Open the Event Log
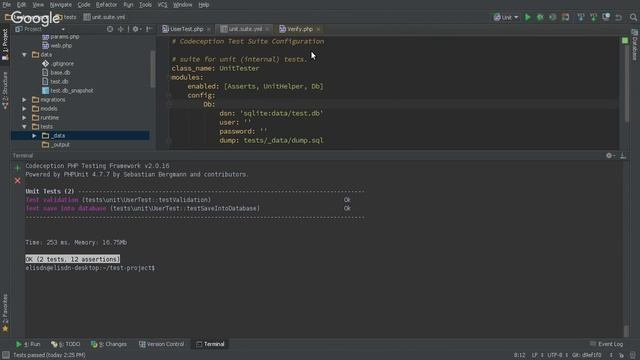 pos(607,344)
